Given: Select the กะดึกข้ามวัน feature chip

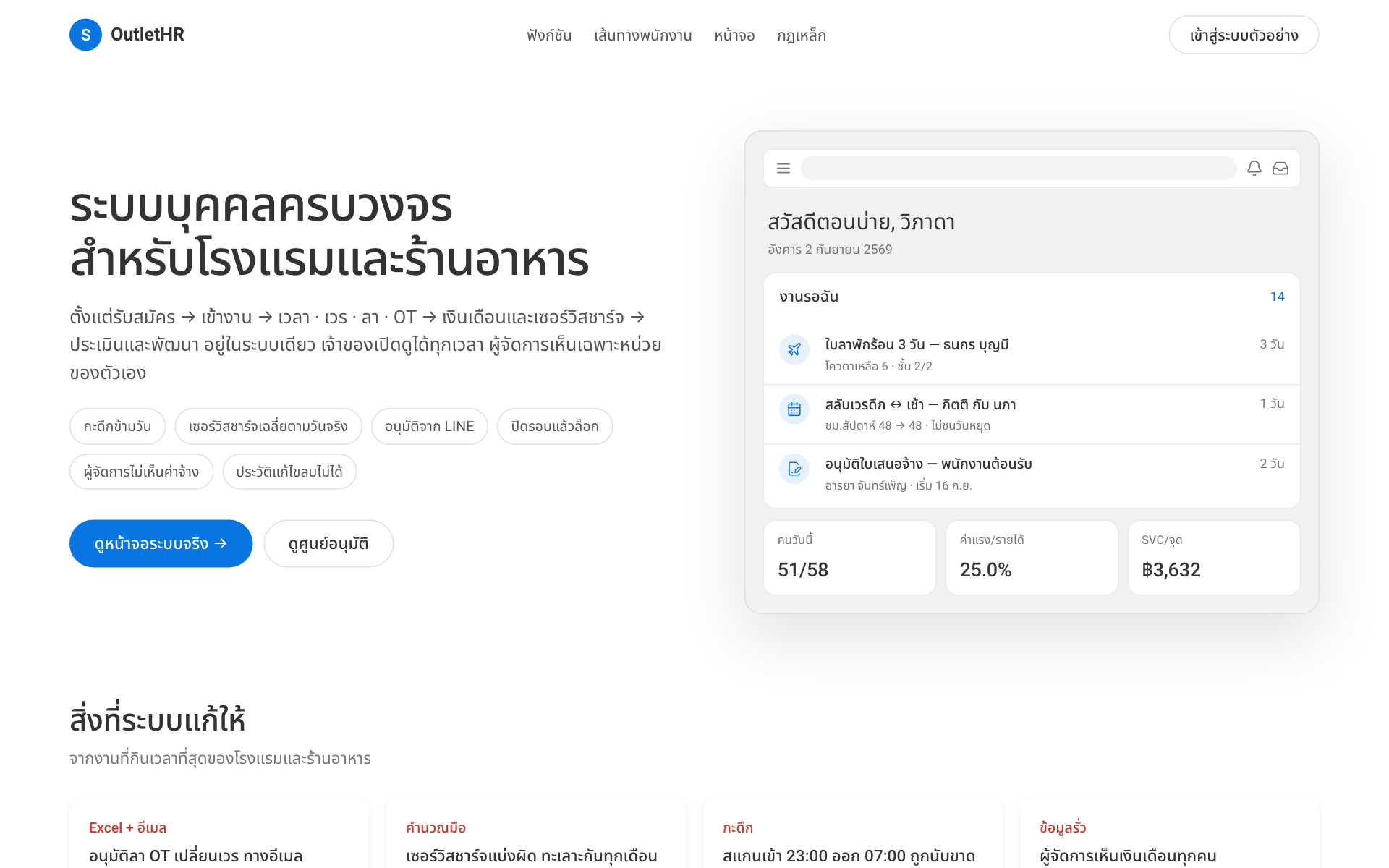Looking at the screenshot, I should [x=117, y=427].
